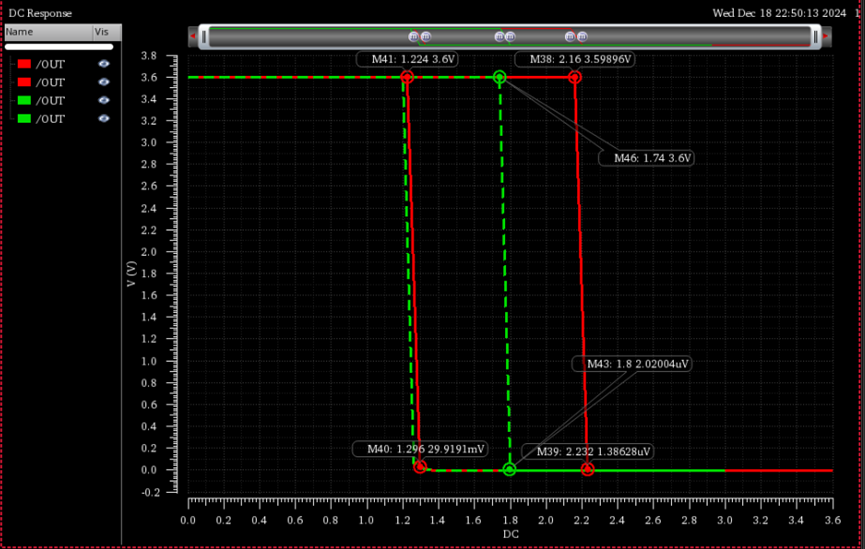Click red circle marker M41 on the 3.6V line
865x549 pixels.
(407, 77)
